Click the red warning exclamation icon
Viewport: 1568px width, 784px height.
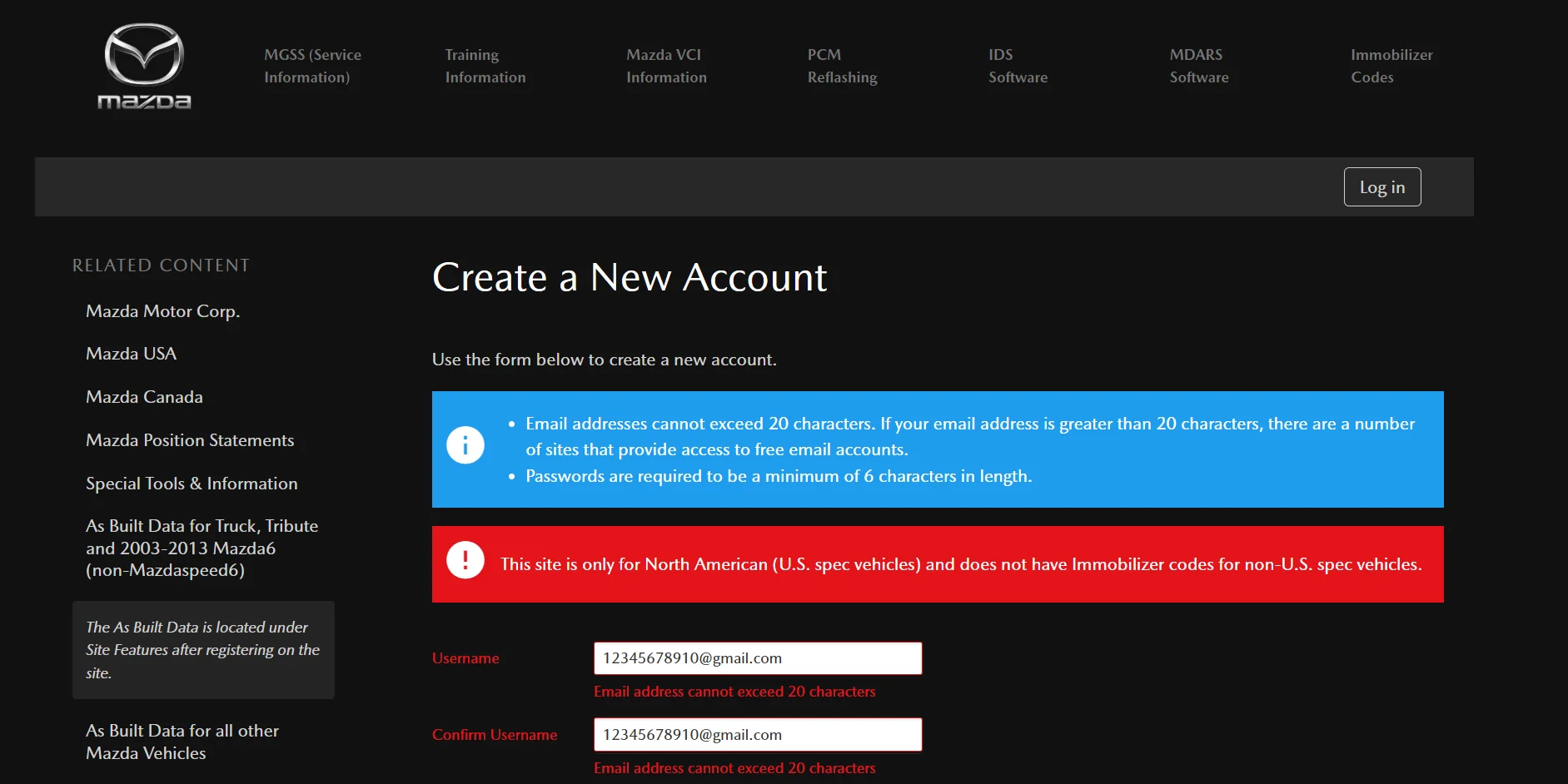pos(465,559)
